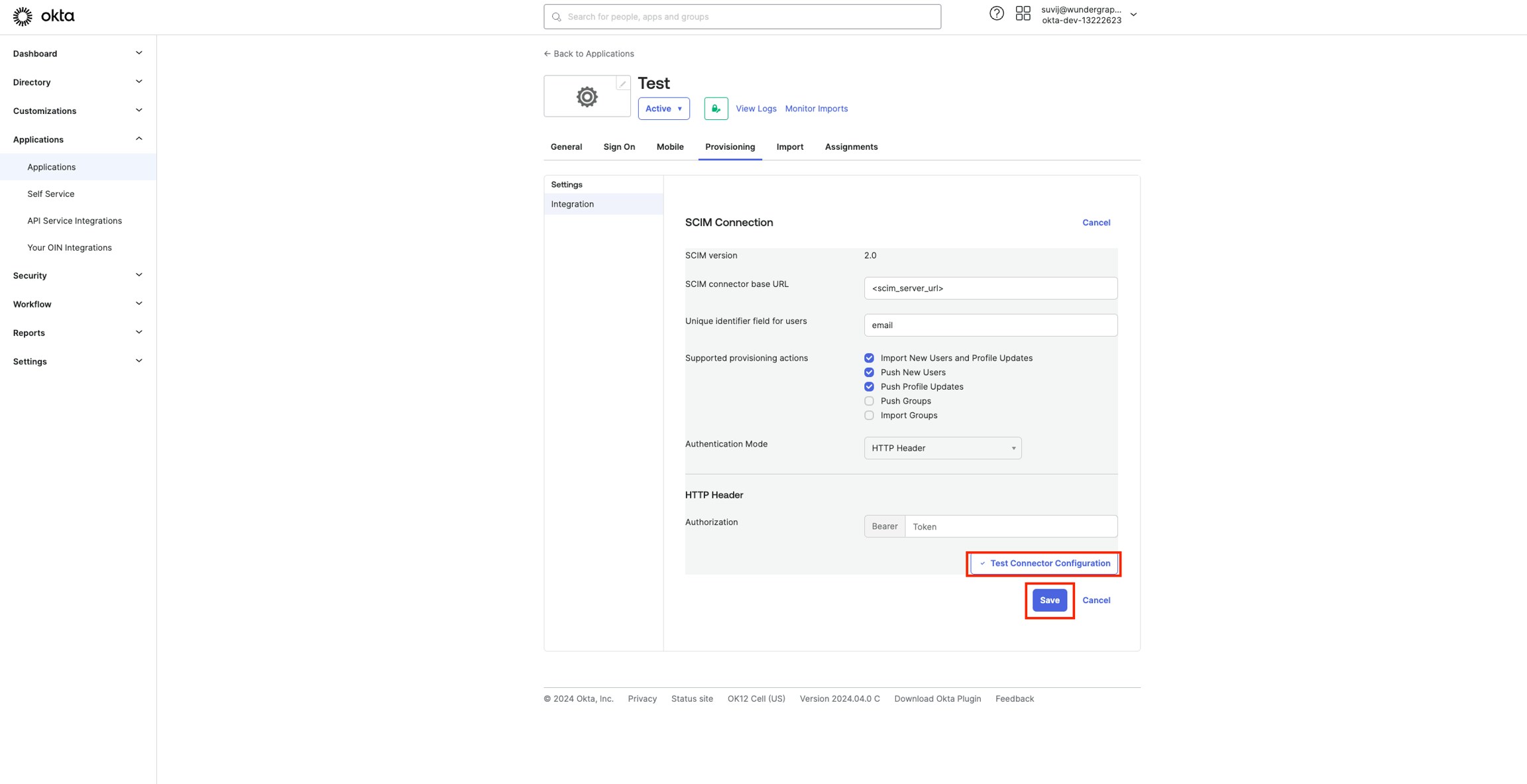This screenshot has height=784, width=1527.
Task: Enable the Import Groups checkbox
Action: [869, 415]
